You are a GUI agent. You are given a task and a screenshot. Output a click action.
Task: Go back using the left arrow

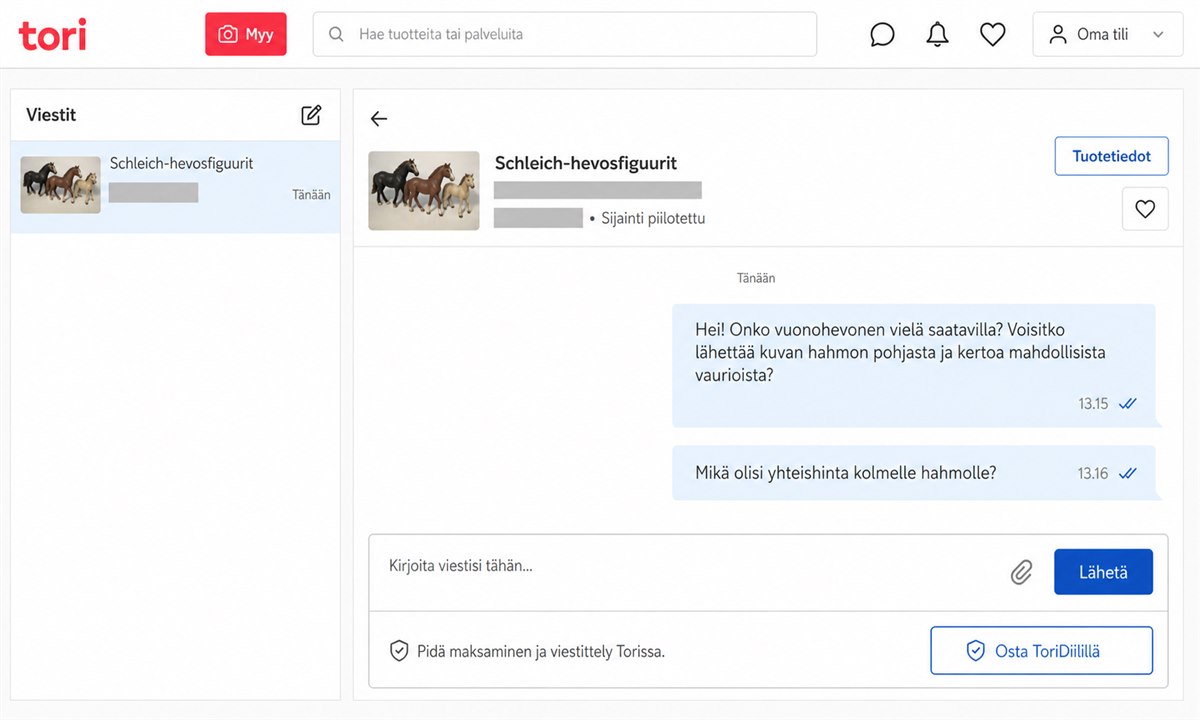pos(378,119)
